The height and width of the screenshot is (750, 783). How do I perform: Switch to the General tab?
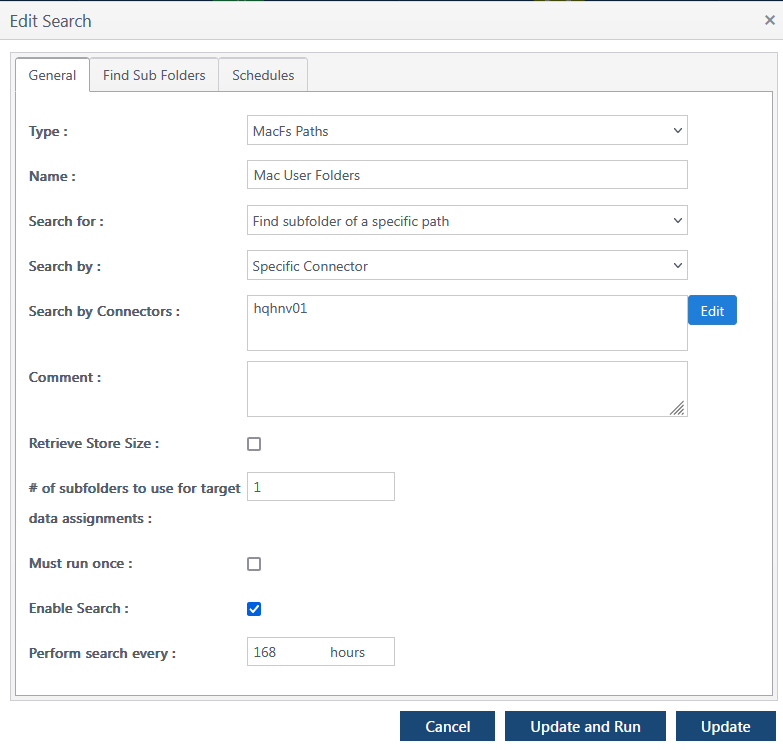pos(52,75)
